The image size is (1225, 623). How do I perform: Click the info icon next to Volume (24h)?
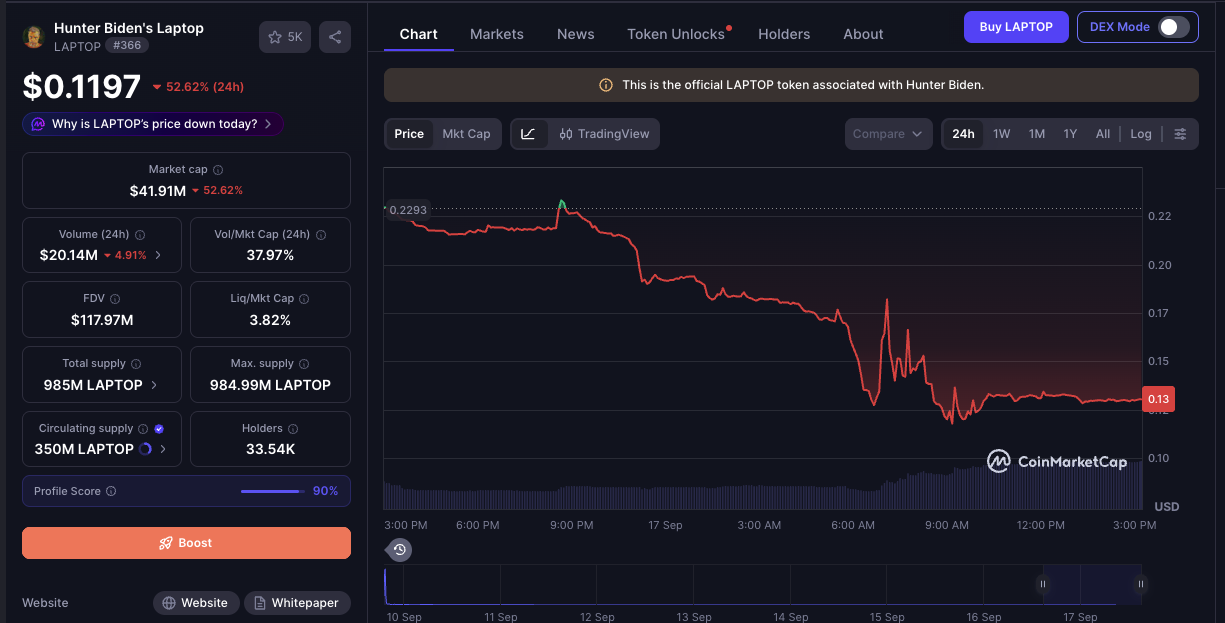(x=140, y=235)
